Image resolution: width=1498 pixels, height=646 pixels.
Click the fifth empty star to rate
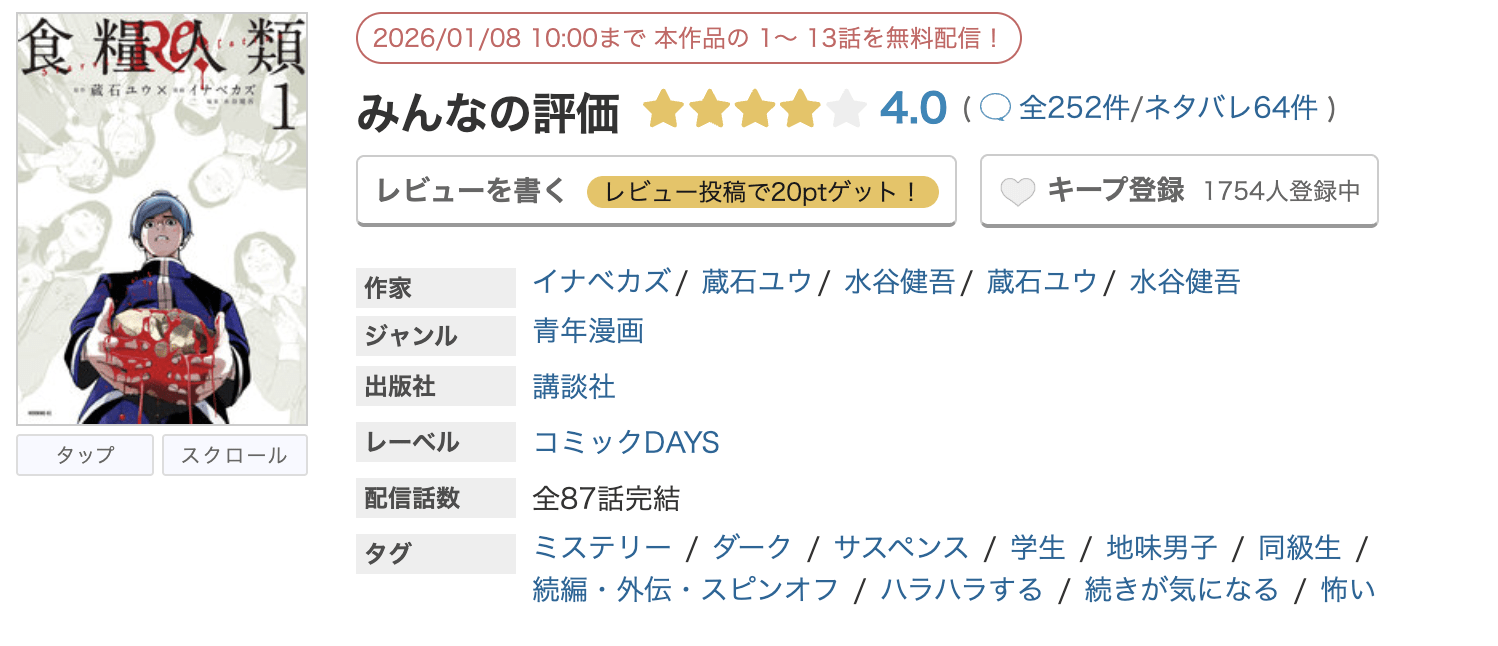pos(845,108)
